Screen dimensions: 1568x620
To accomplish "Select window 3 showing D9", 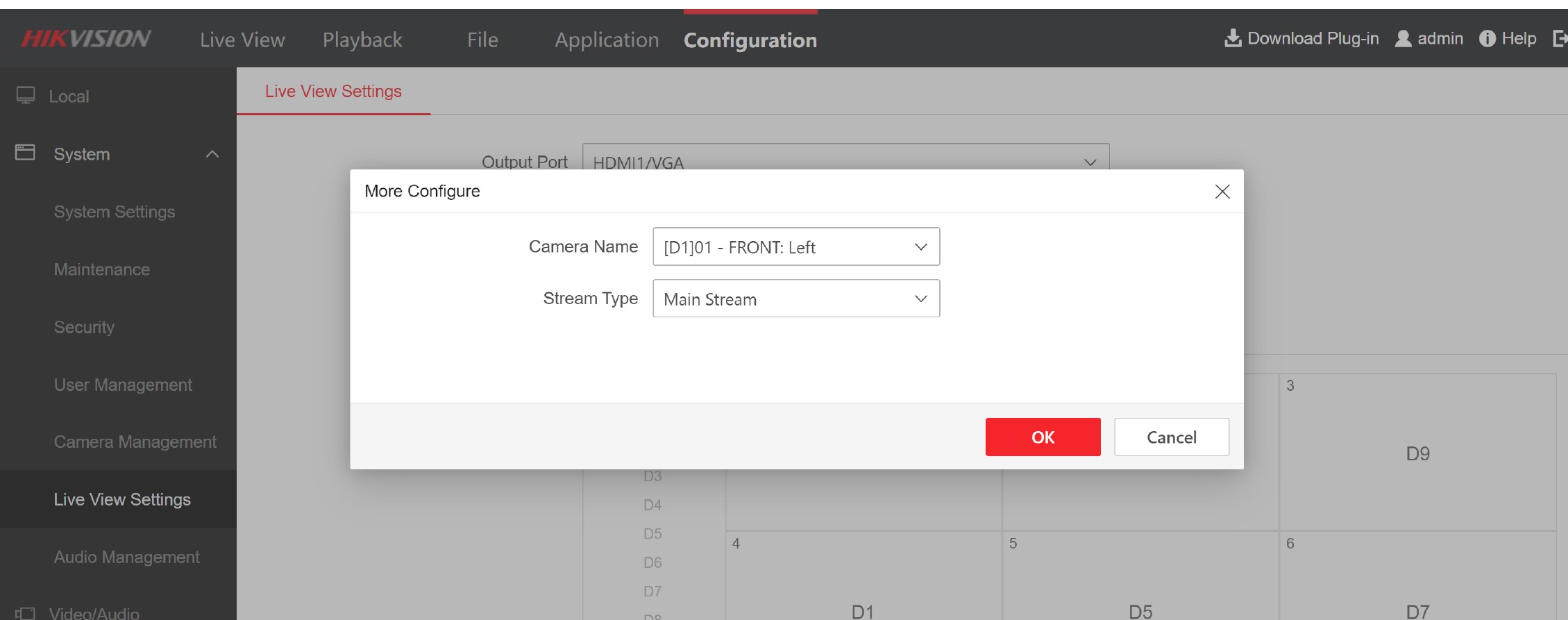I will click(1417, 453).
